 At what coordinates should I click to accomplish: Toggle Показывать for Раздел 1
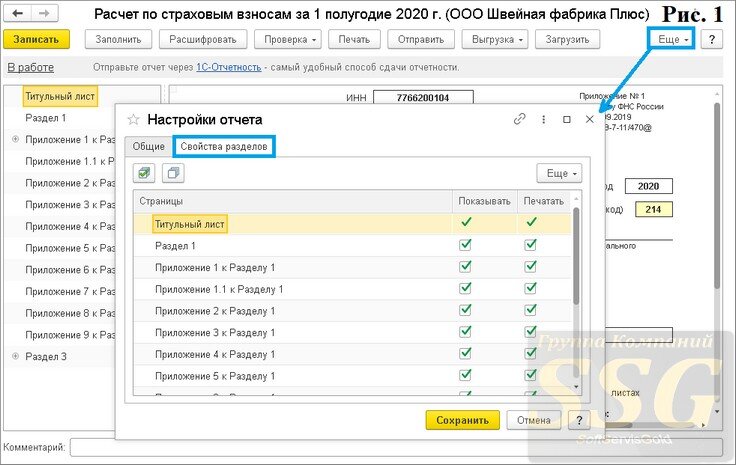[x=465, y=244]
